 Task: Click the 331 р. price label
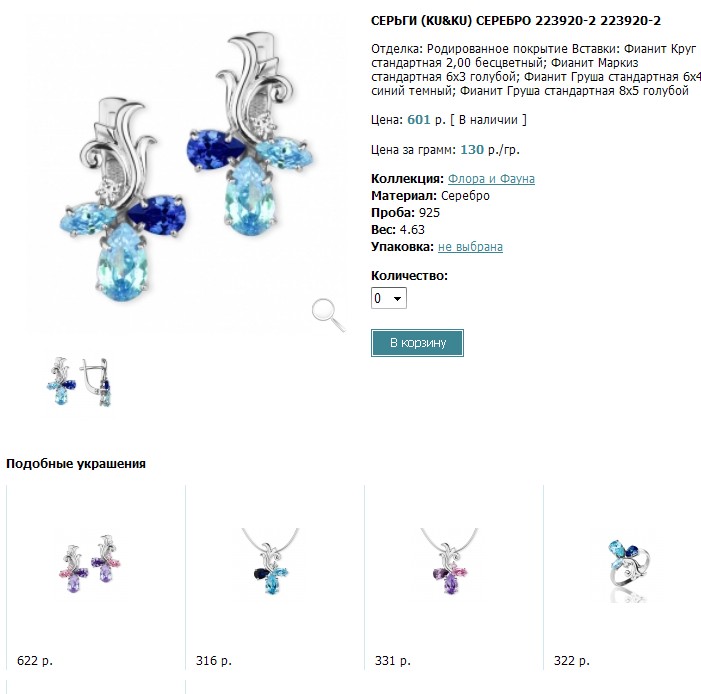(x=393, y=661)
